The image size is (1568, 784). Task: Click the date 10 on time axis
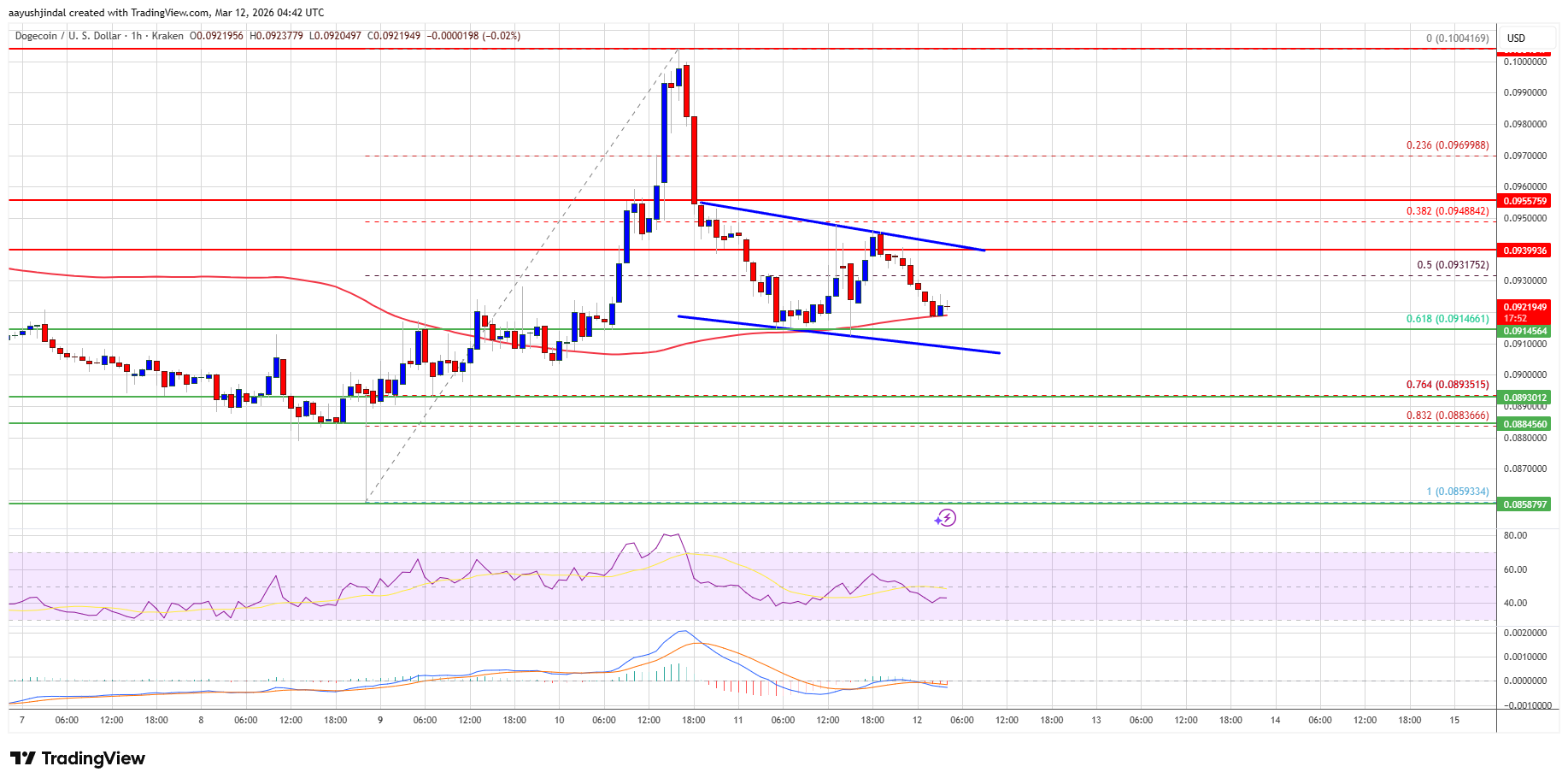click(x=559, y=720)
